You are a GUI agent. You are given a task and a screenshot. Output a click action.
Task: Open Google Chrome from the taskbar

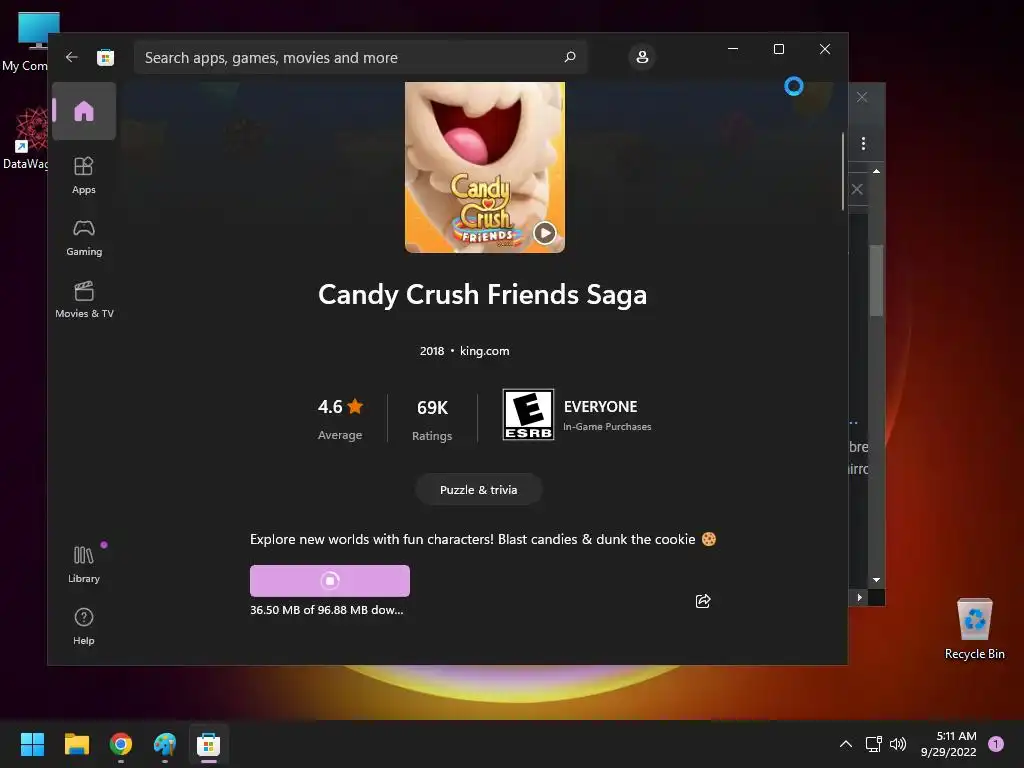[121, 744]
